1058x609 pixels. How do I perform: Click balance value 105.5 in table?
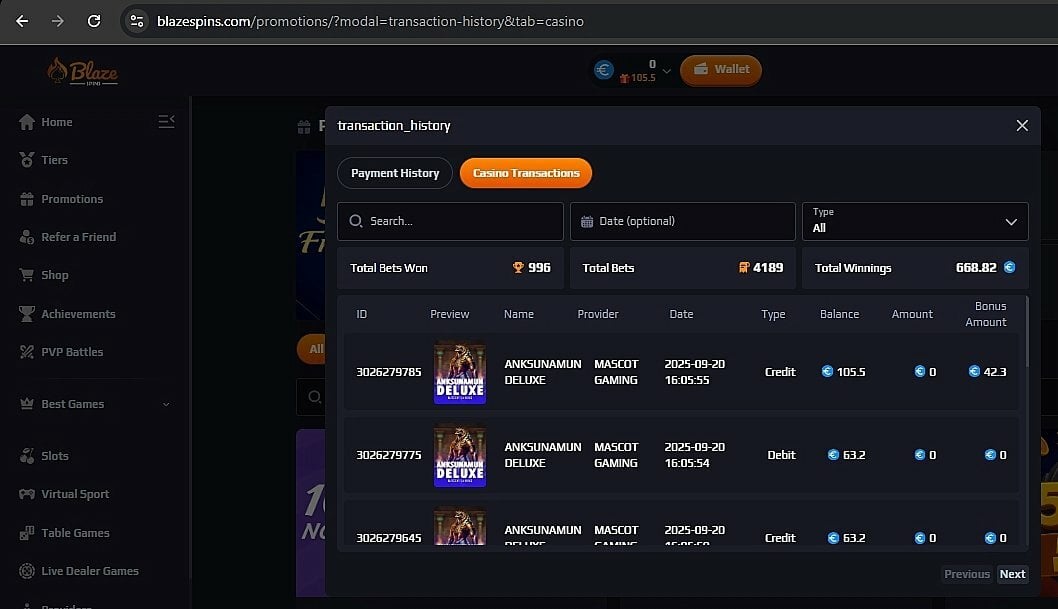(851, 372)
